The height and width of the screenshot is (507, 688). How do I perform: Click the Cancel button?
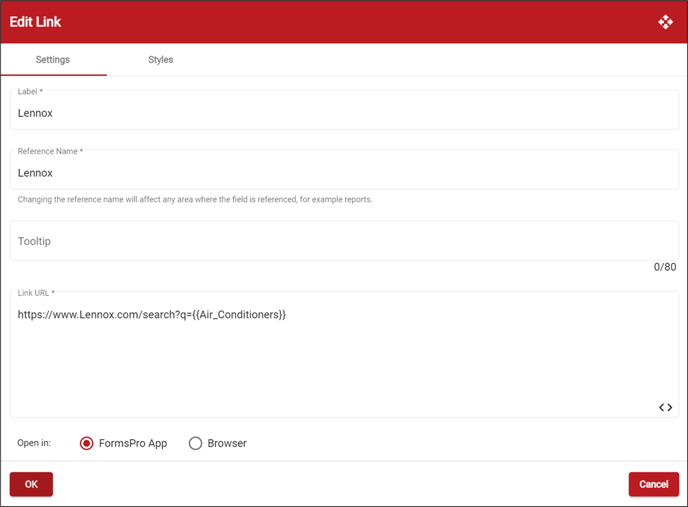pyautogui.click(x=653, y=484)
